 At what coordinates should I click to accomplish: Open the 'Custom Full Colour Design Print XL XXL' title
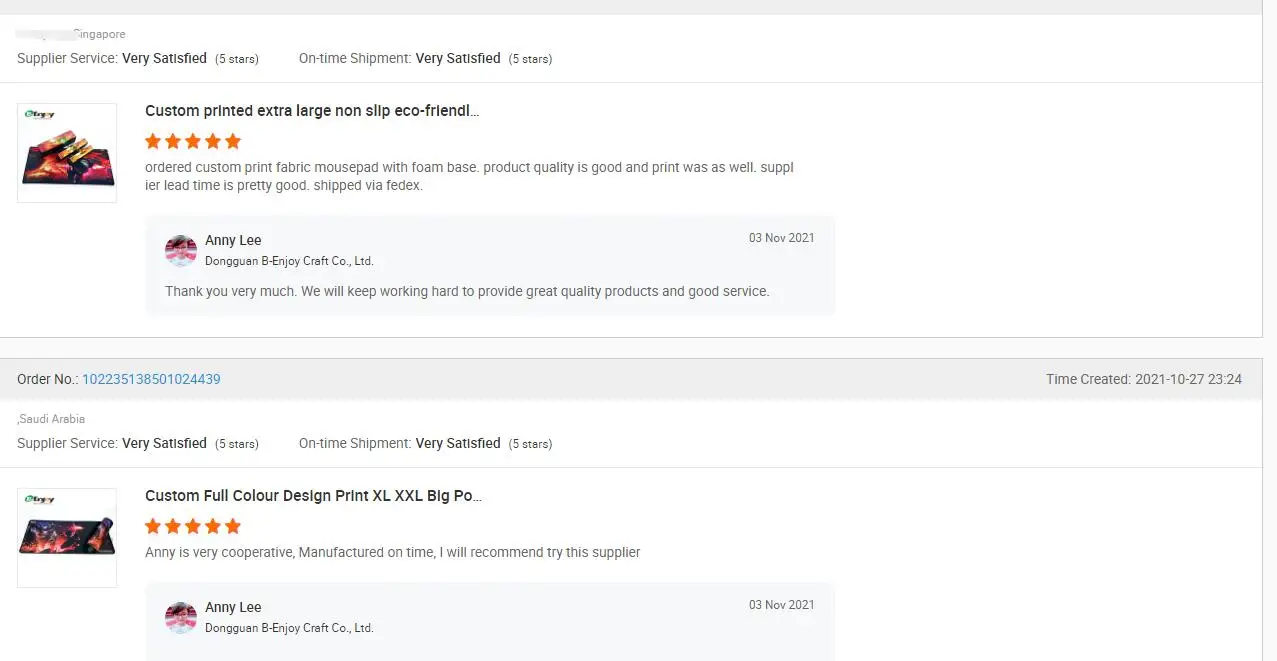coord(313,496)
